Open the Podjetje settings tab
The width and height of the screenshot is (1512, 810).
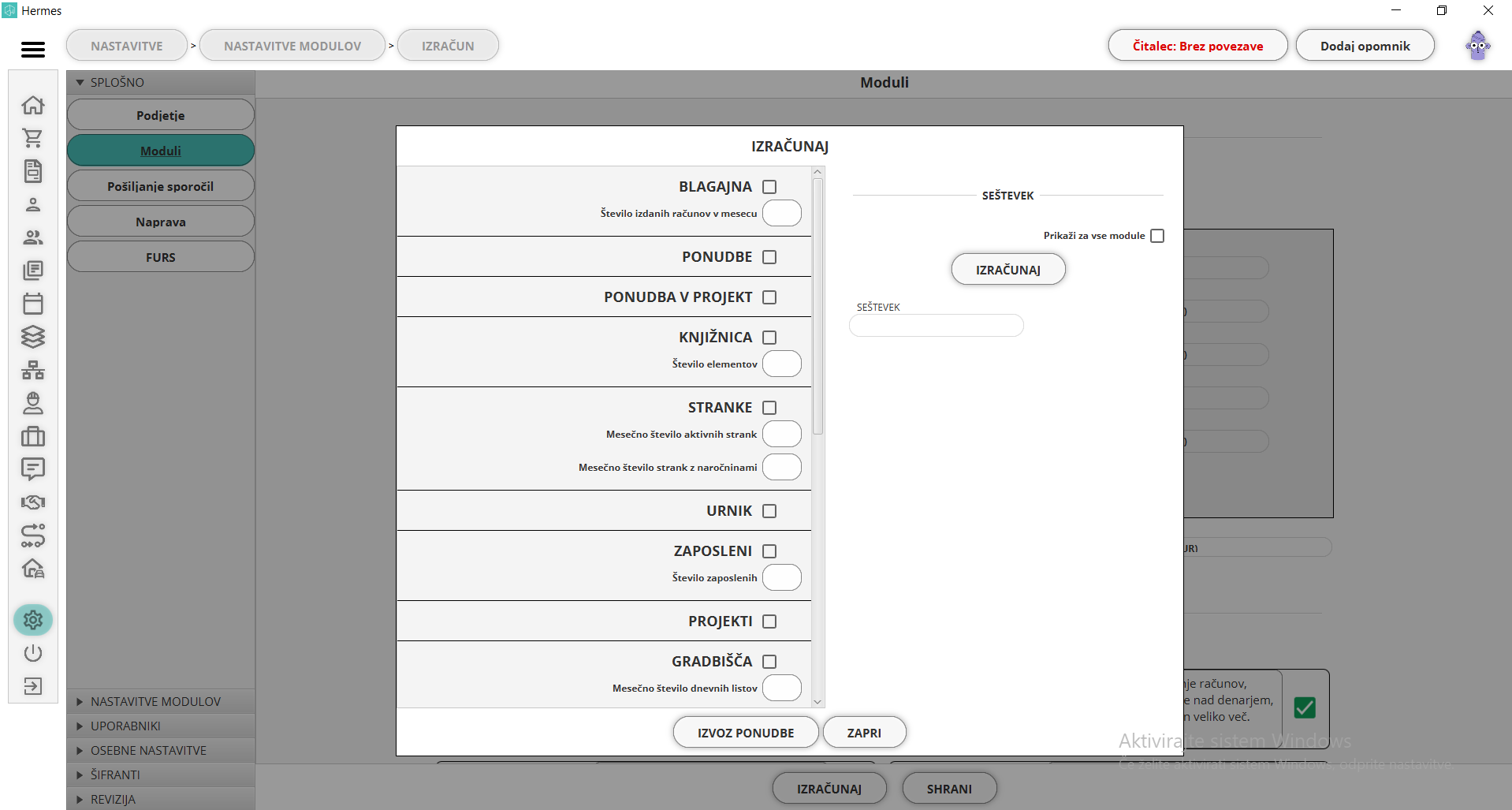(161, 115)
